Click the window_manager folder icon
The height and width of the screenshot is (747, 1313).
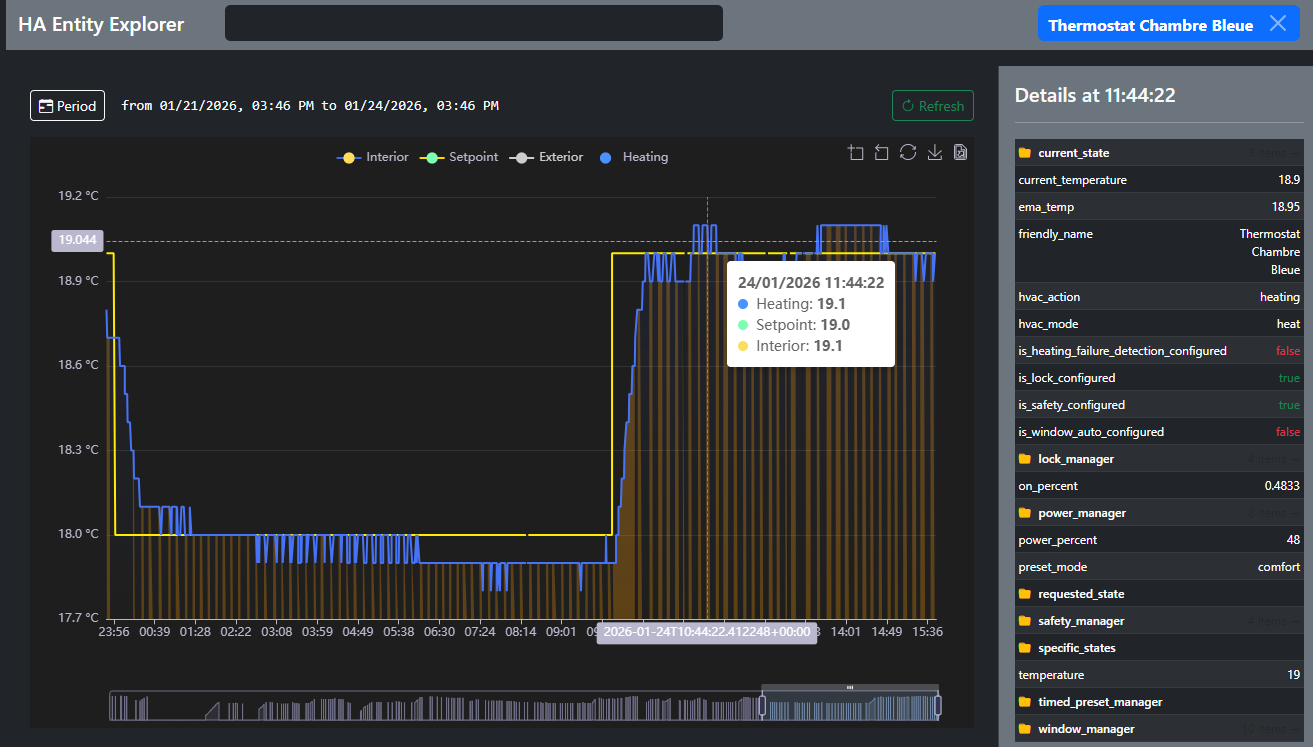tap(1024, 729)
